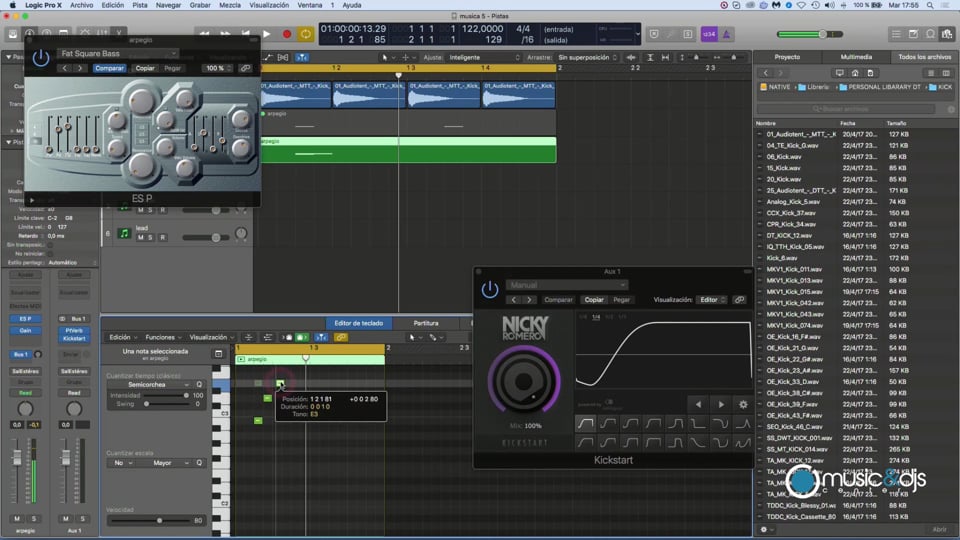Select the last curve shape in Kickstart bottom row
The height and width of the screenshot is (540, 960).
(743, 442)
